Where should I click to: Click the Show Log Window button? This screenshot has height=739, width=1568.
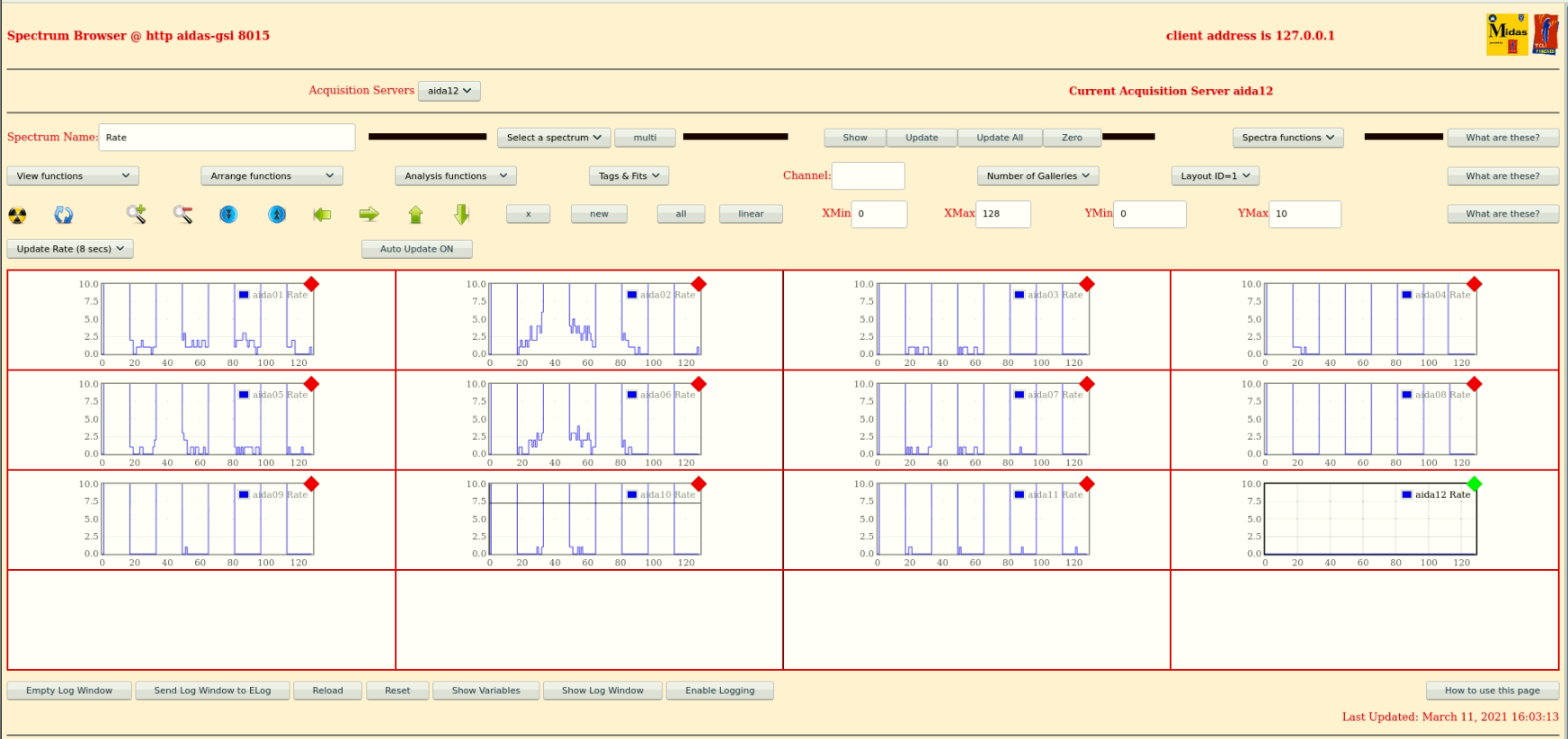point(601,690)
